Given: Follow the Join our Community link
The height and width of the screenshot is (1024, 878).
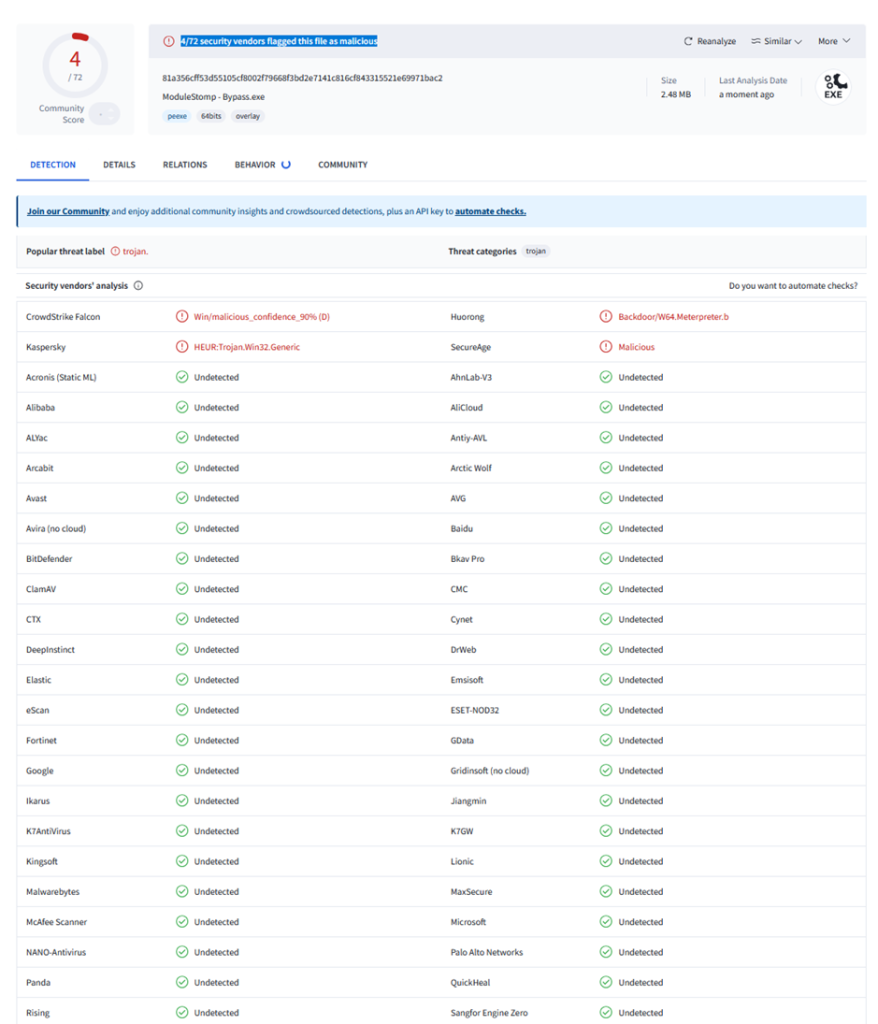Looking at the screenshot, I should point(68,212).
